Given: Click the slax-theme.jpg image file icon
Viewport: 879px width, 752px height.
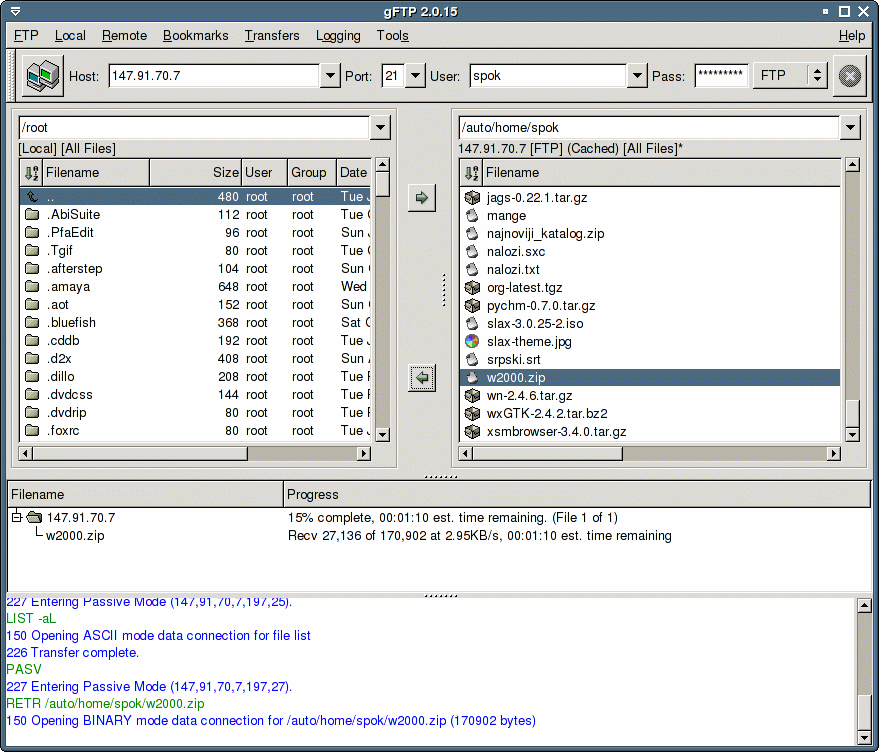Looking at the screenshot, I should tap(472, 342).
